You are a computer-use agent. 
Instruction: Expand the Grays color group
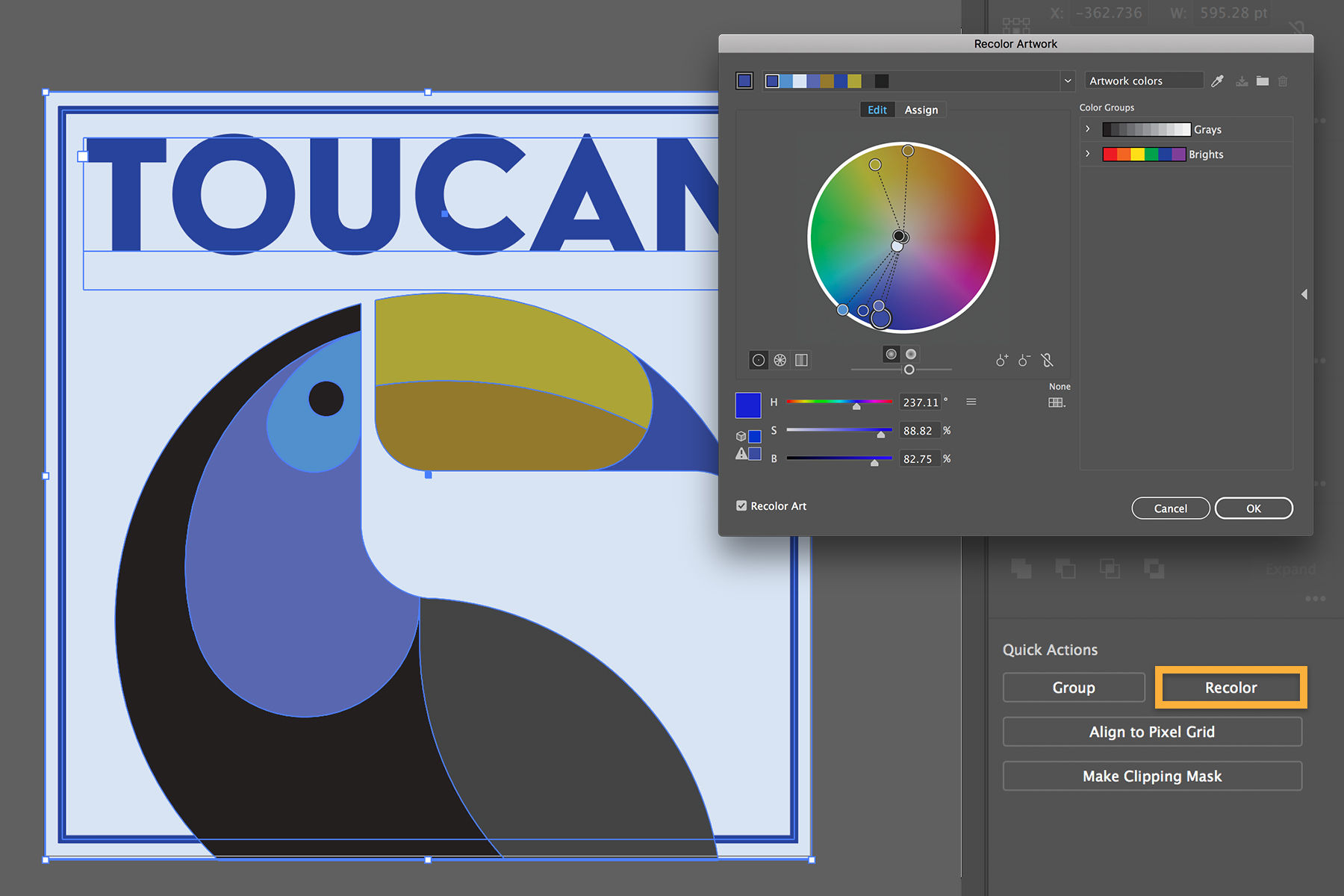[1087, 128]
